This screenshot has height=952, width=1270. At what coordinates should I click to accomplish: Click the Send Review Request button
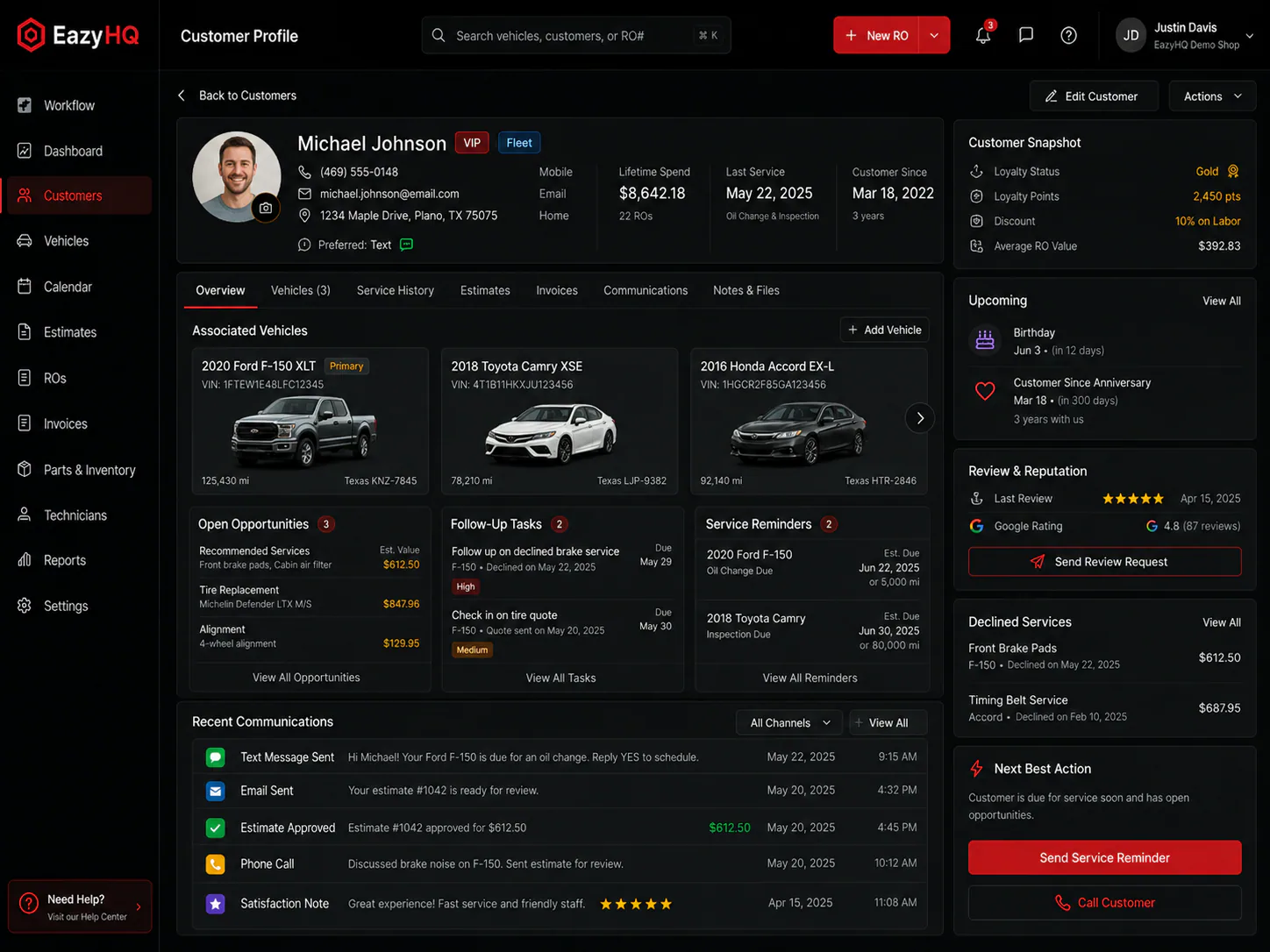tap(1104, 562)
